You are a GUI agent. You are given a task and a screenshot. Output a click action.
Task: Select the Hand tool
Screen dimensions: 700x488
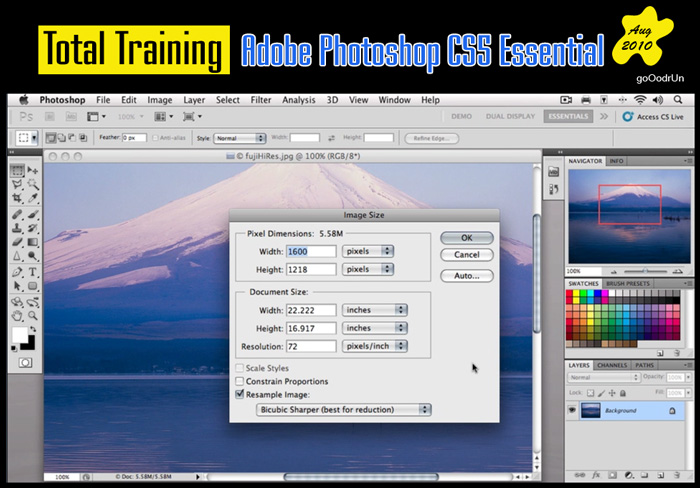[17, 316]
